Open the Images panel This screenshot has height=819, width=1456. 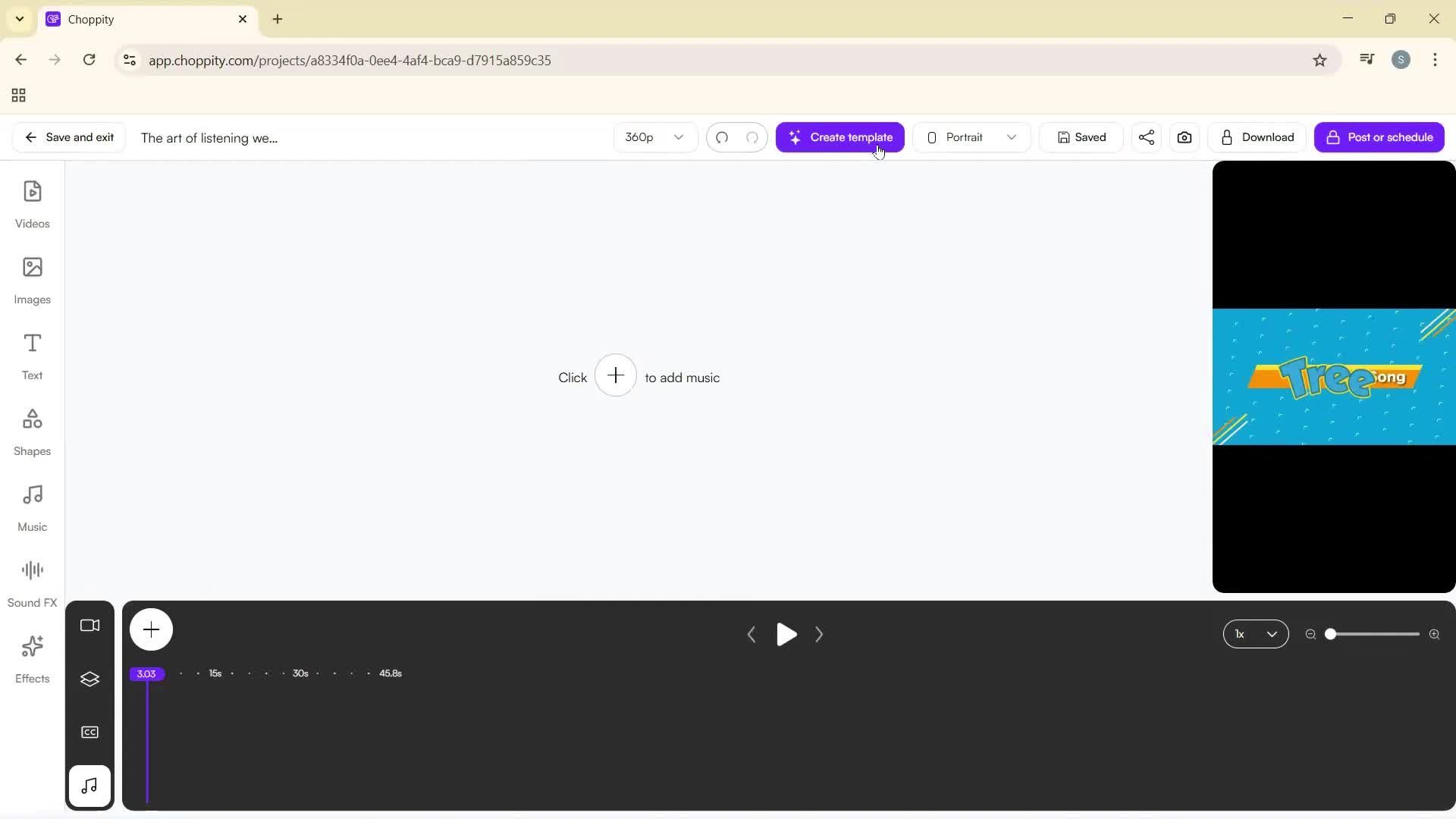click(32, 280)
